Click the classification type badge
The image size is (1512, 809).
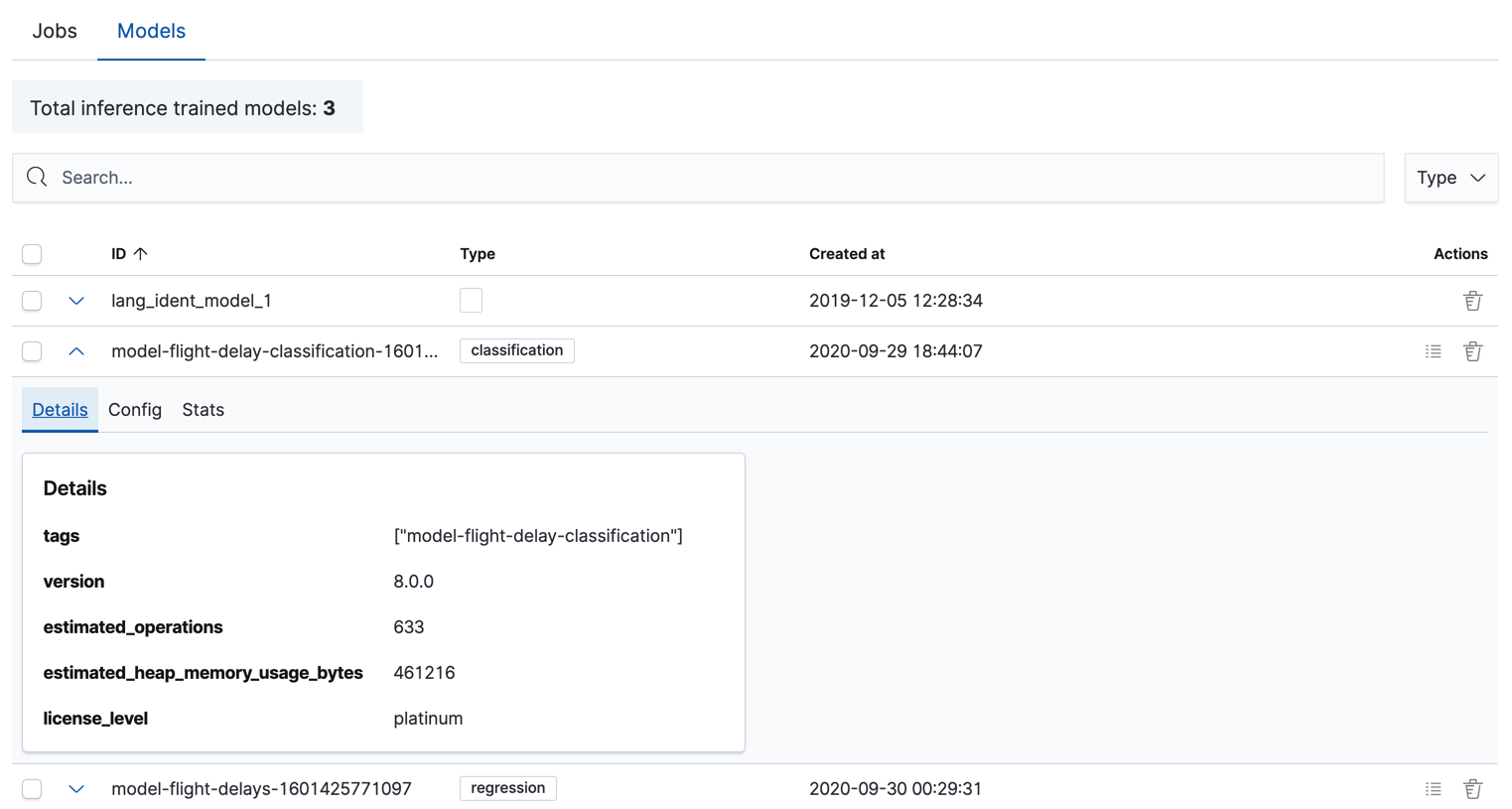click(x=516, y=350)
